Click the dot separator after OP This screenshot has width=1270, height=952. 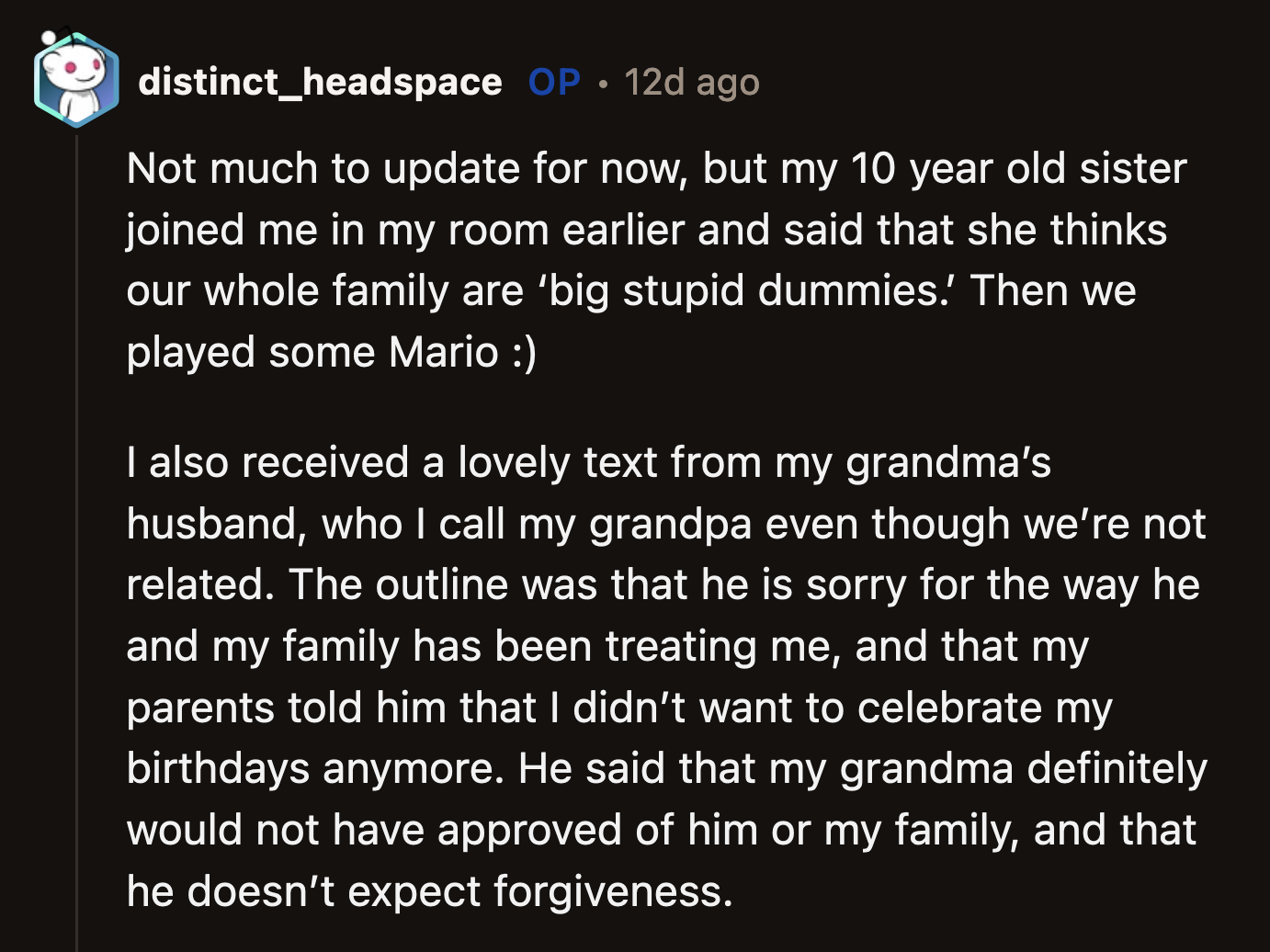point(602,85)
